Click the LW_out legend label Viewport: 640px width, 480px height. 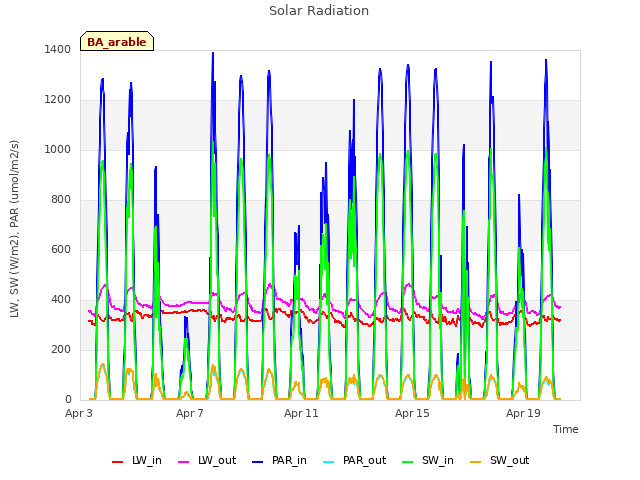coord(217,460)
